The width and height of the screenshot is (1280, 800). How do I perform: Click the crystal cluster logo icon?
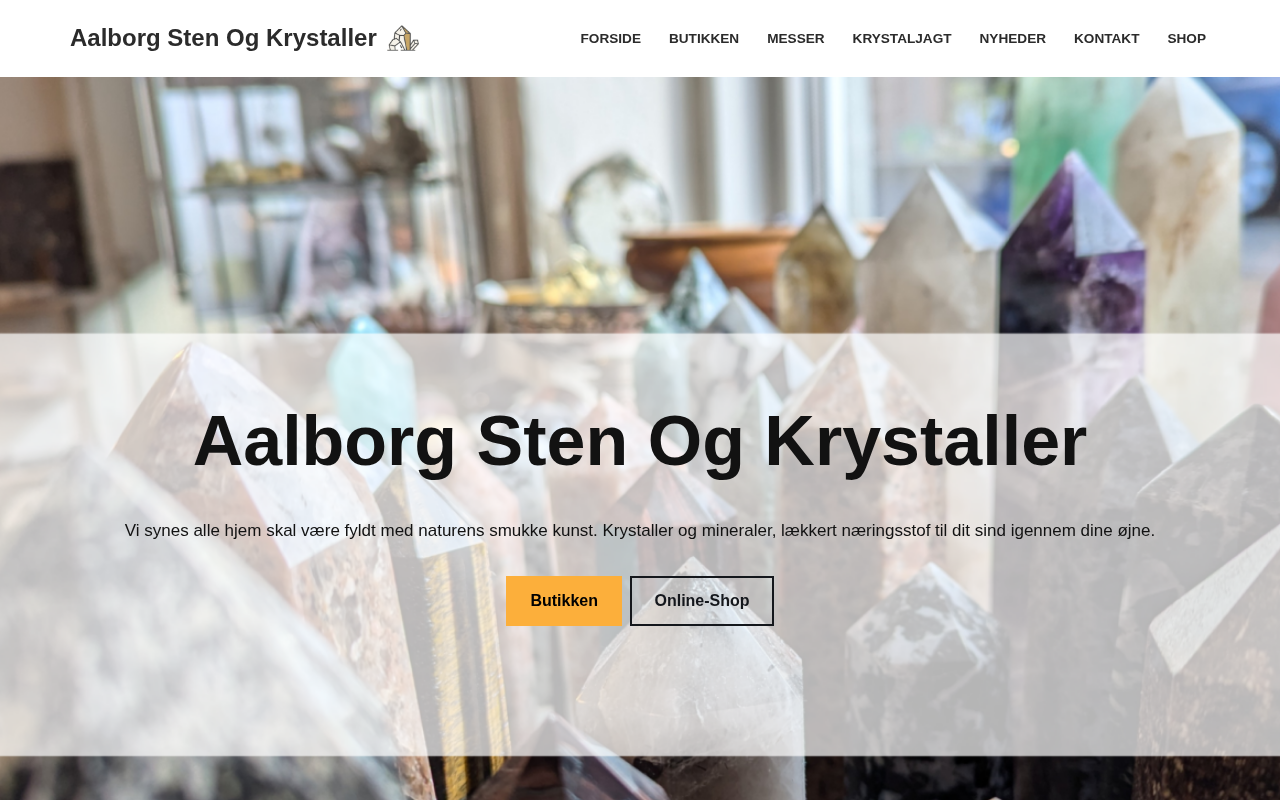pyautogui.click(x=403, y=38)
